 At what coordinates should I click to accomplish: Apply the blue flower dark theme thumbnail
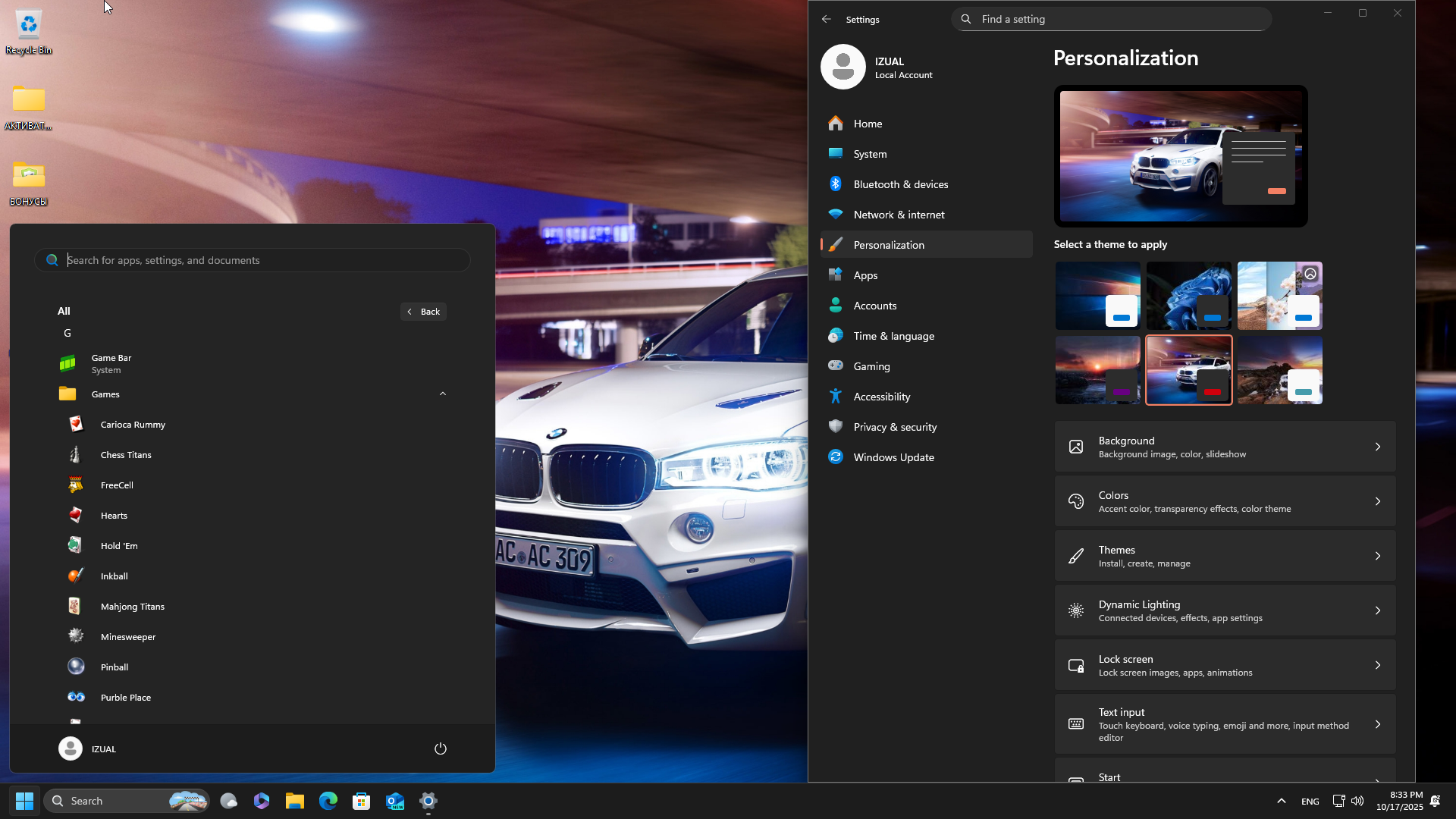tap(1188, 295)
